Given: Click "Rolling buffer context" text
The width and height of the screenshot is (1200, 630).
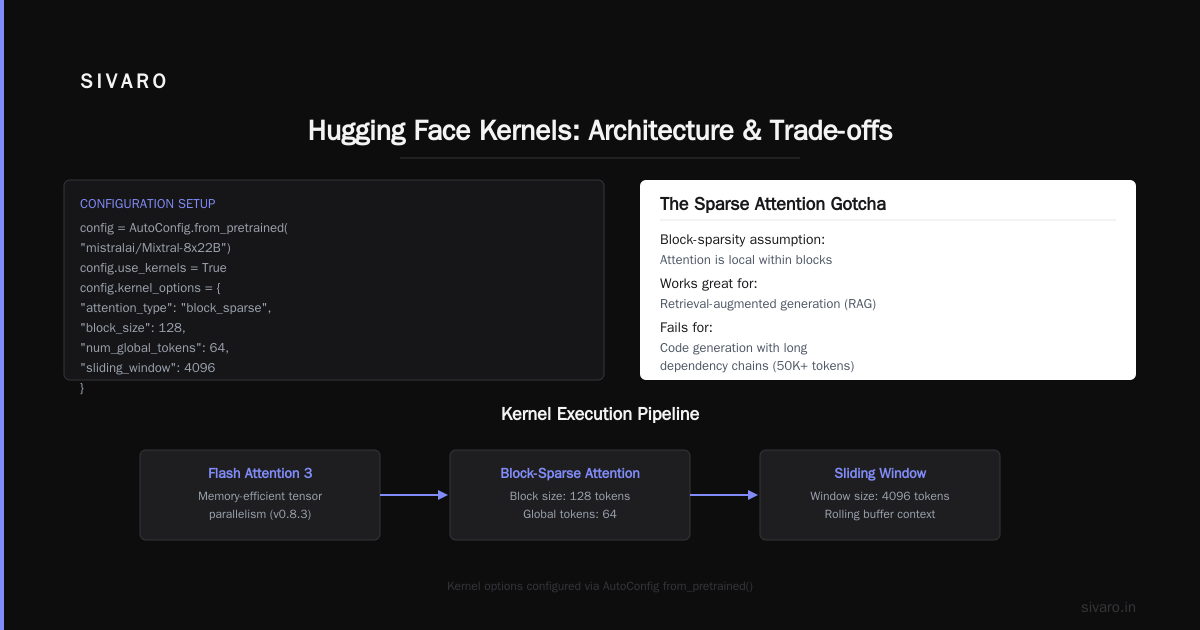Looking at the screenshot, I should [x=880, y=514].
